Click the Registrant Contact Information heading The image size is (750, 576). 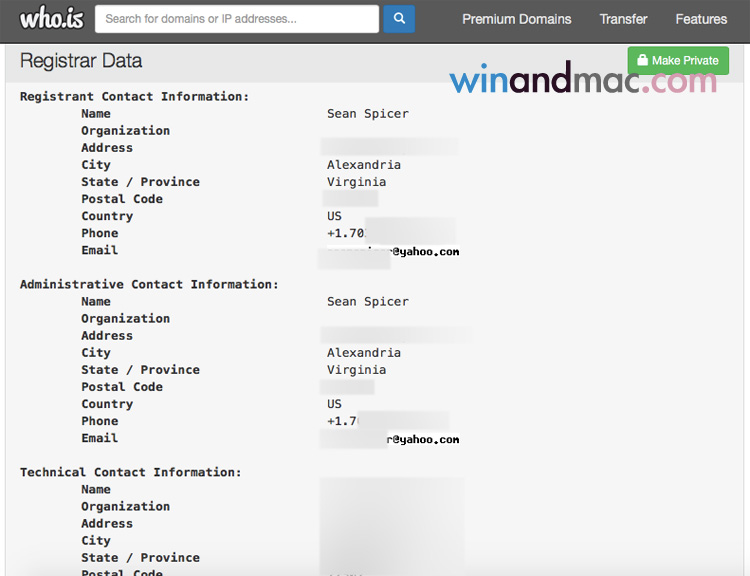(134, 97)
